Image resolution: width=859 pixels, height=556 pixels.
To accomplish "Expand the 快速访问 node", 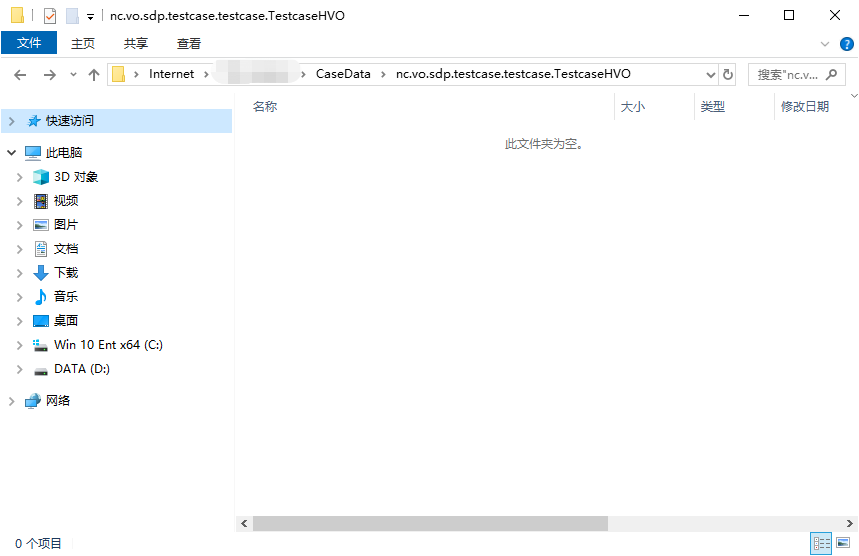I will [x=12, y=121].
